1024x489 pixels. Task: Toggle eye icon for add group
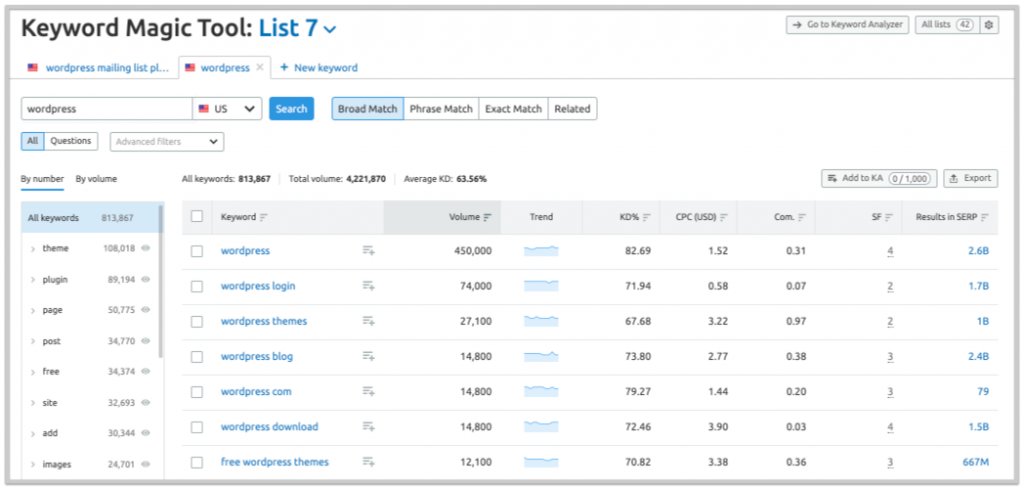tap(146, 434)
